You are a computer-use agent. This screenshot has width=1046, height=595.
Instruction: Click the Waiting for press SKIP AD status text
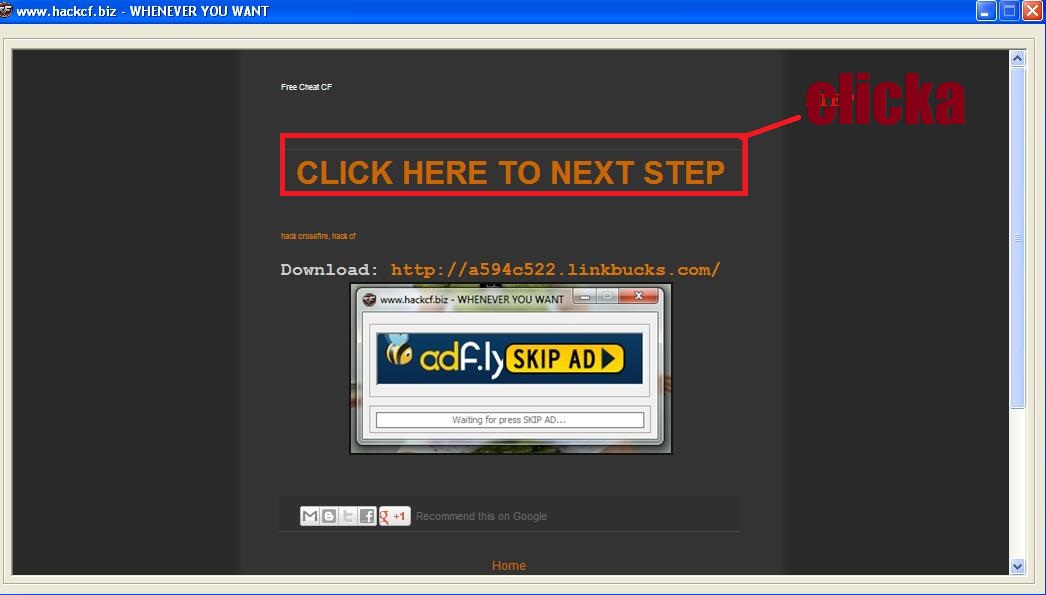pyautogui.click(x=509, y=420)
